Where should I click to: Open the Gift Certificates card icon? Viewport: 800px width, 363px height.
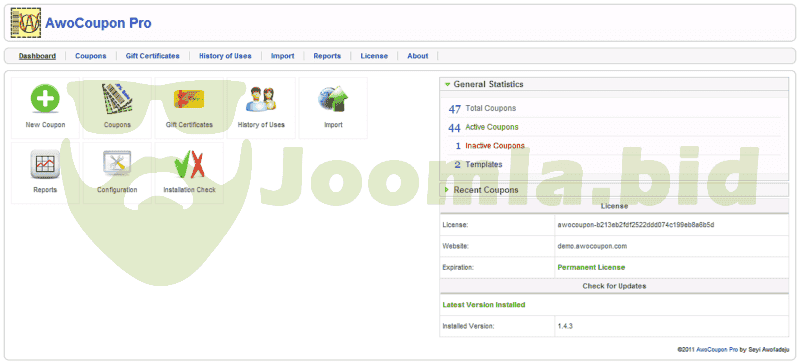[x=189, y=99]
